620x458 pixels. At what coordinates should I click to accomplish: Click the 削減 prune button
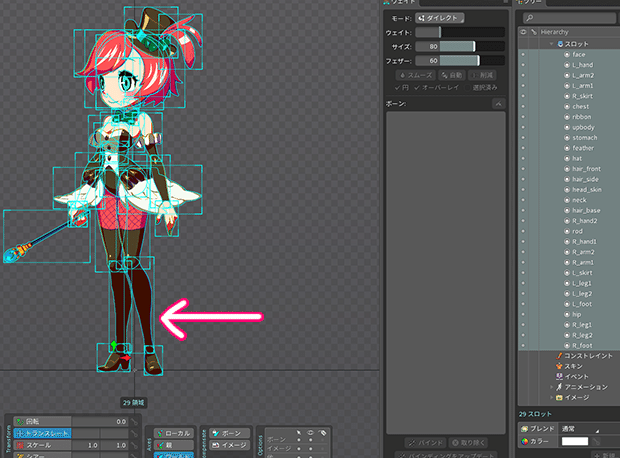click(482, 75)
